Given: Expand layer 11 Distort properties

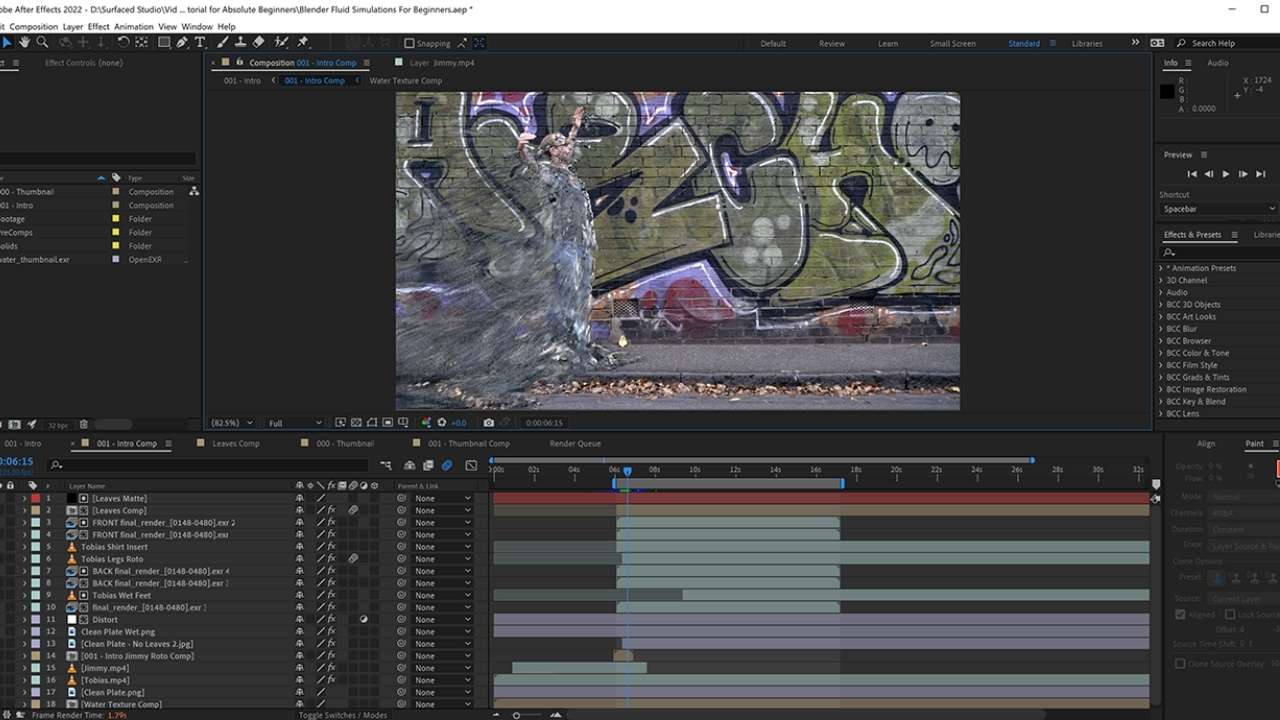Looking at the screenshot, I should click(x=24, y=620).
